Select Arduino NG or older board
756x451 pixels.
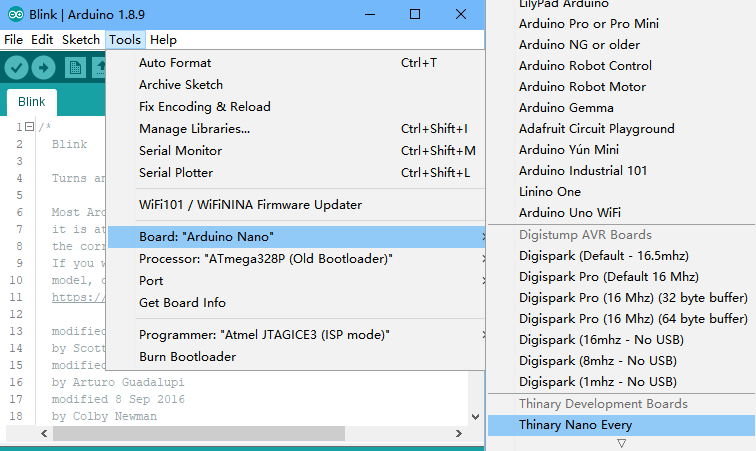(621, 45)
